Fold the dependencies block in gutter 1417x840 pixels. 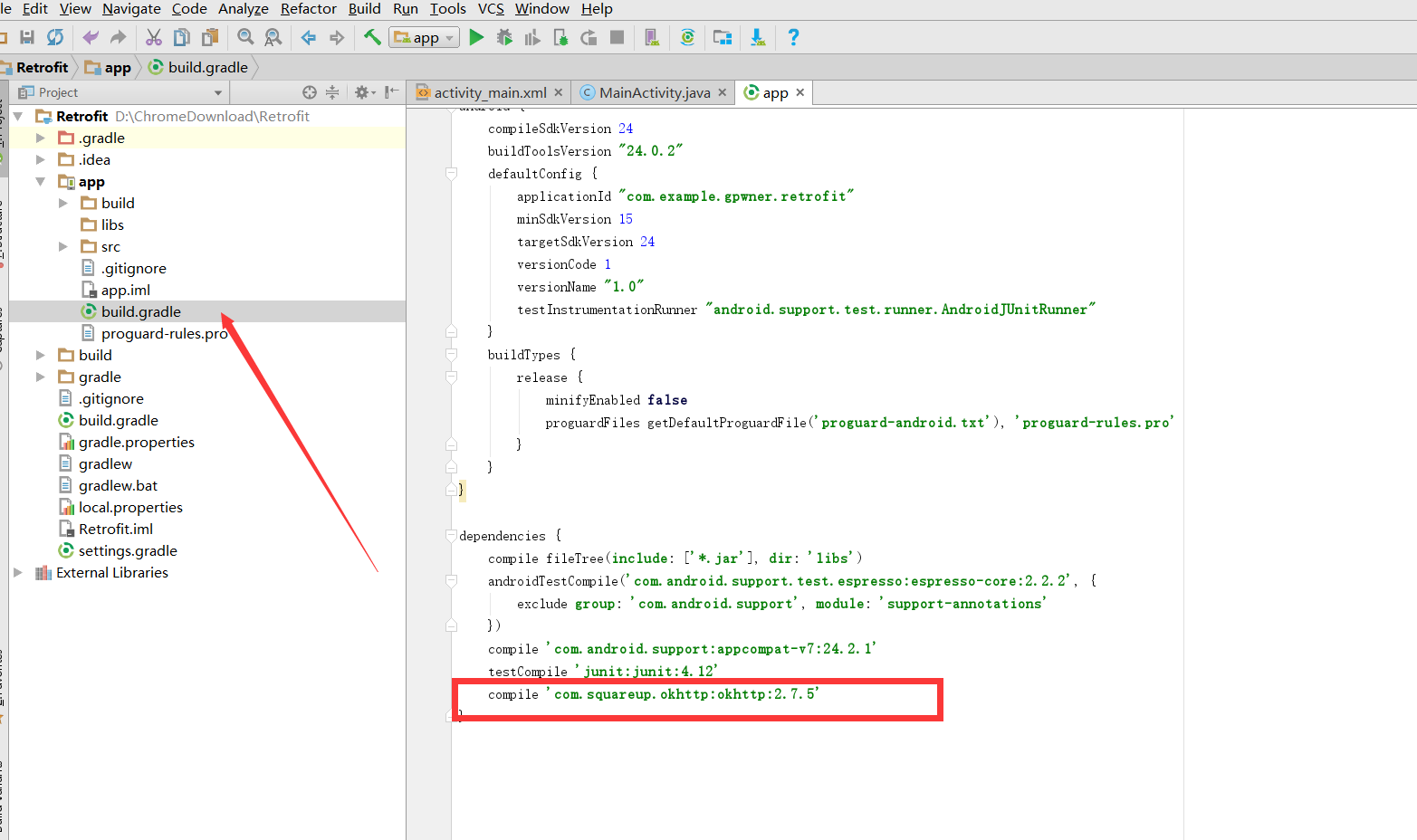point(451,535)
